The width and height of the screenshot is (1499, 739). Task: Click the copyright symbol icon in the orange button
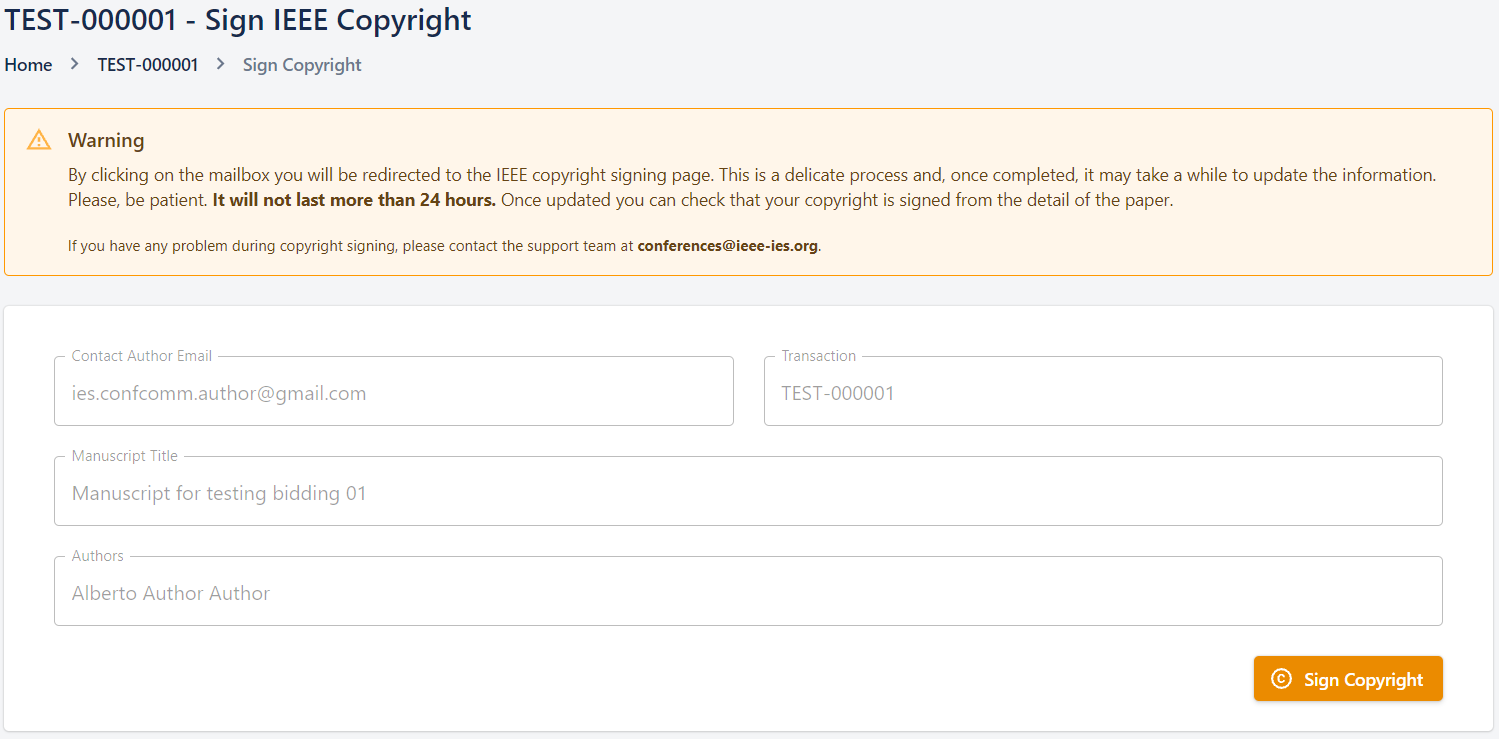pos(1281,679)
